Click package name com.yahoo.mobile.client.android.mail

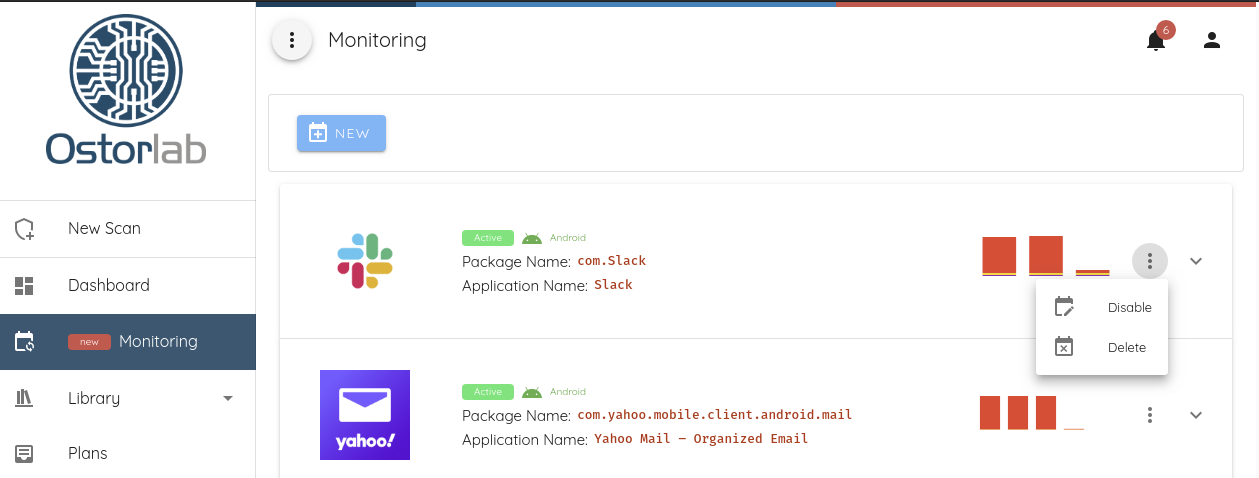click(715, 414)
